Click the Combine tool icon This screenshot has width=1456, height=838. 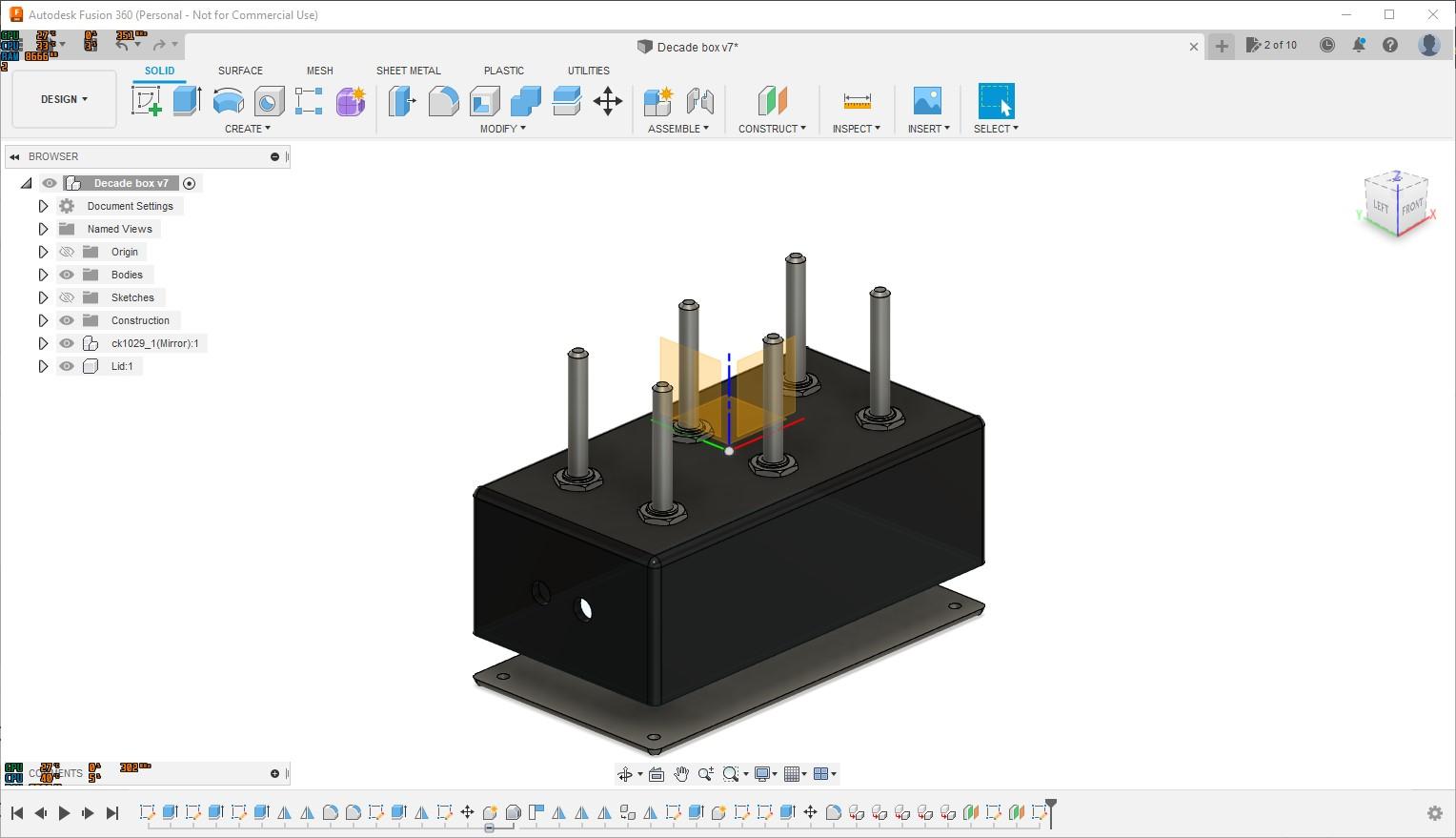pyautogui.click(x=525, y=100)
